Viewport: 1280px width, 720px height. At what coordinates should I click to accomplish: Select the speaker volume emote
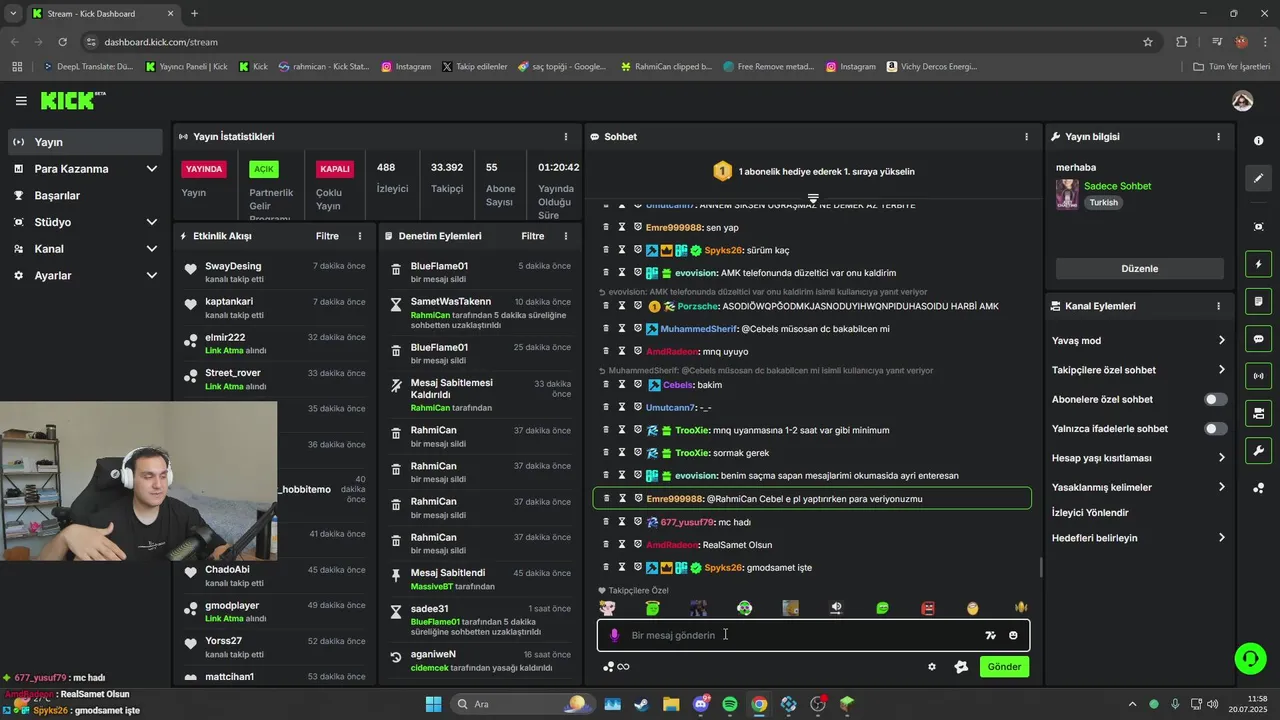point(836,608)
